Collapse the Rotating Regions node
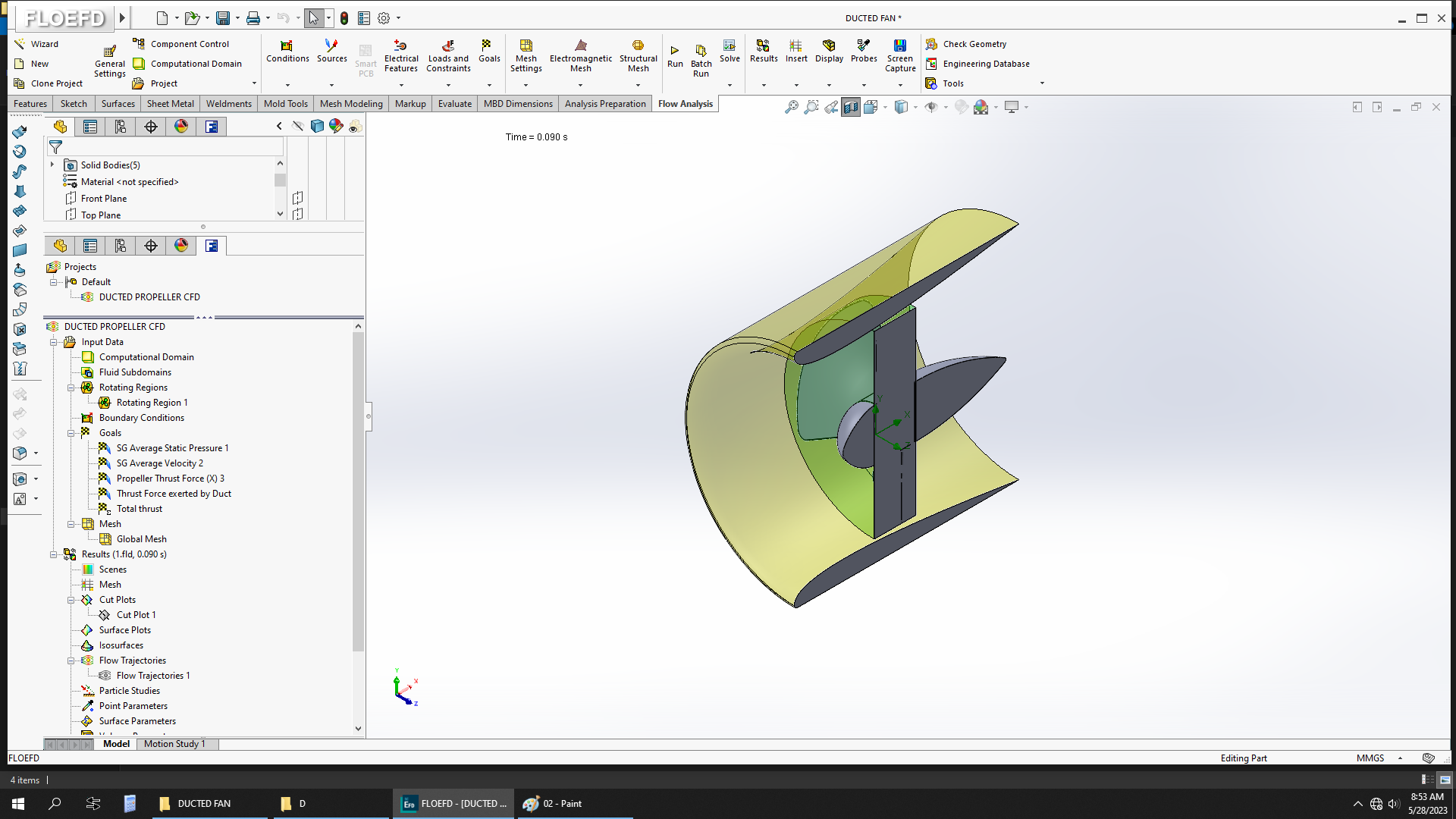1456x819 pixels. (x=71, y=388)
